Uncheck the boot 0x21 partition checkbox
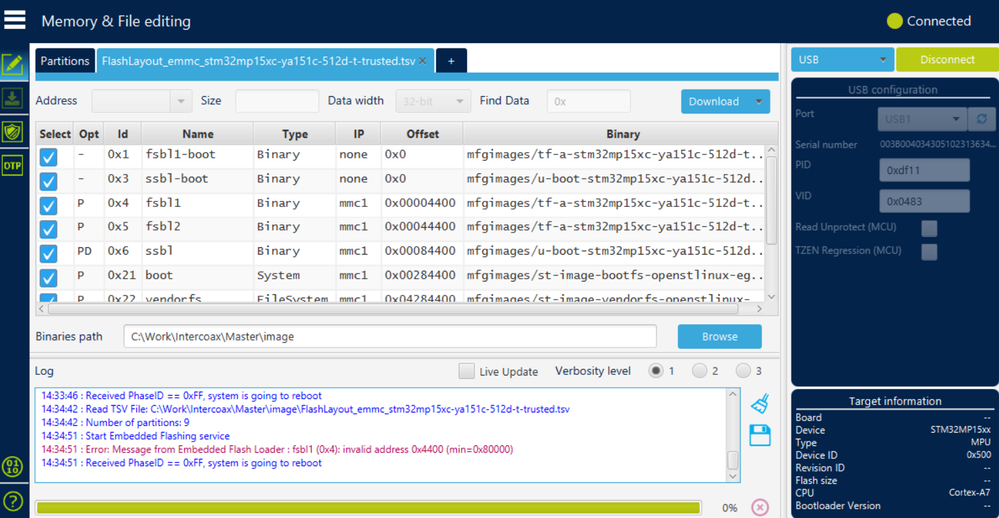 click(x=48, y=277)
